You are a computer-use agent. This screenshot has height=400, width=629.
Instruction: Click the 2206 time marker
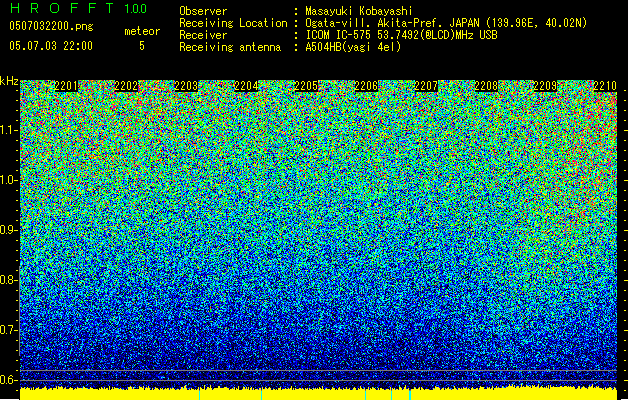366,86
